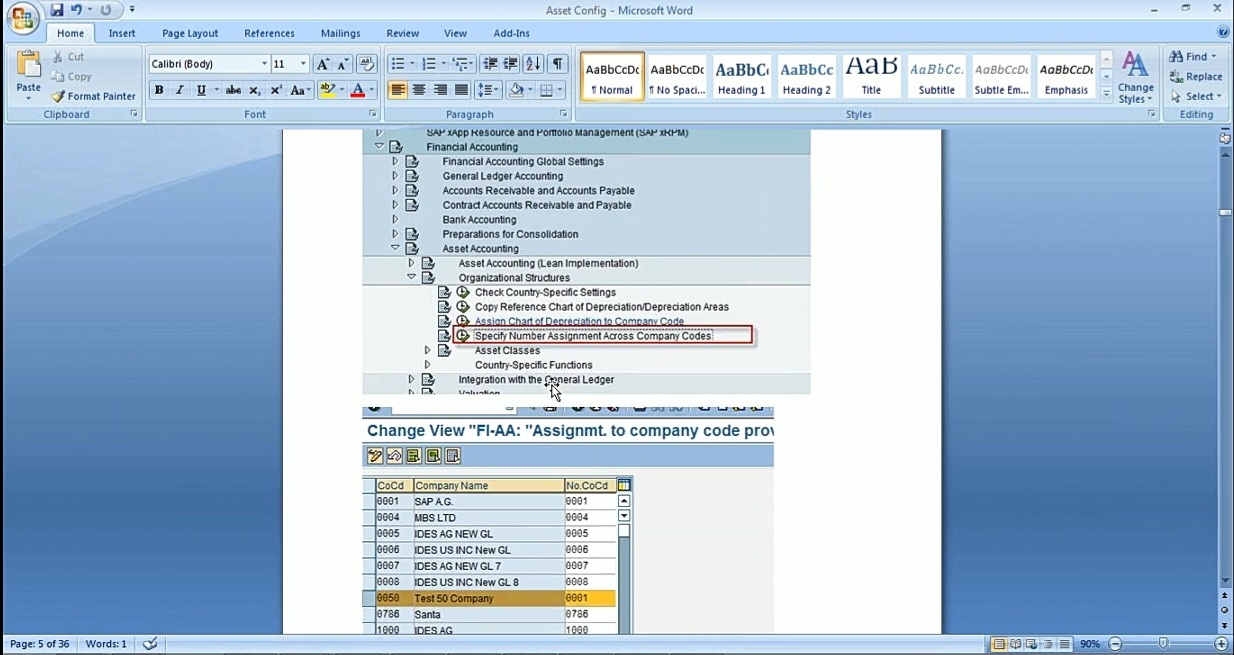Switch to the Insert tab
The width and height of the screenshot is (1234, 655).
point(122,33)
